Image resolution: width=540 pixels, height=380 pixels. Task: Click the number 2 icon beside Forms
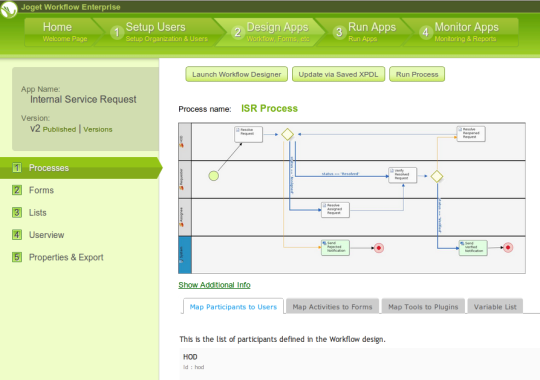pyautogui.click(x=17, y=190)
